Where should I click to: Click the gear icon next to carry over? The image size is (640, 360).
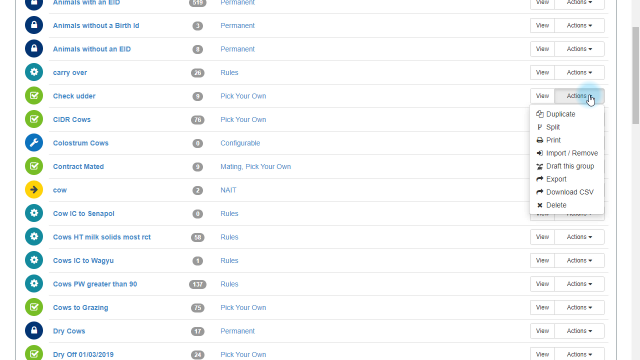click(x=34, y=72)
